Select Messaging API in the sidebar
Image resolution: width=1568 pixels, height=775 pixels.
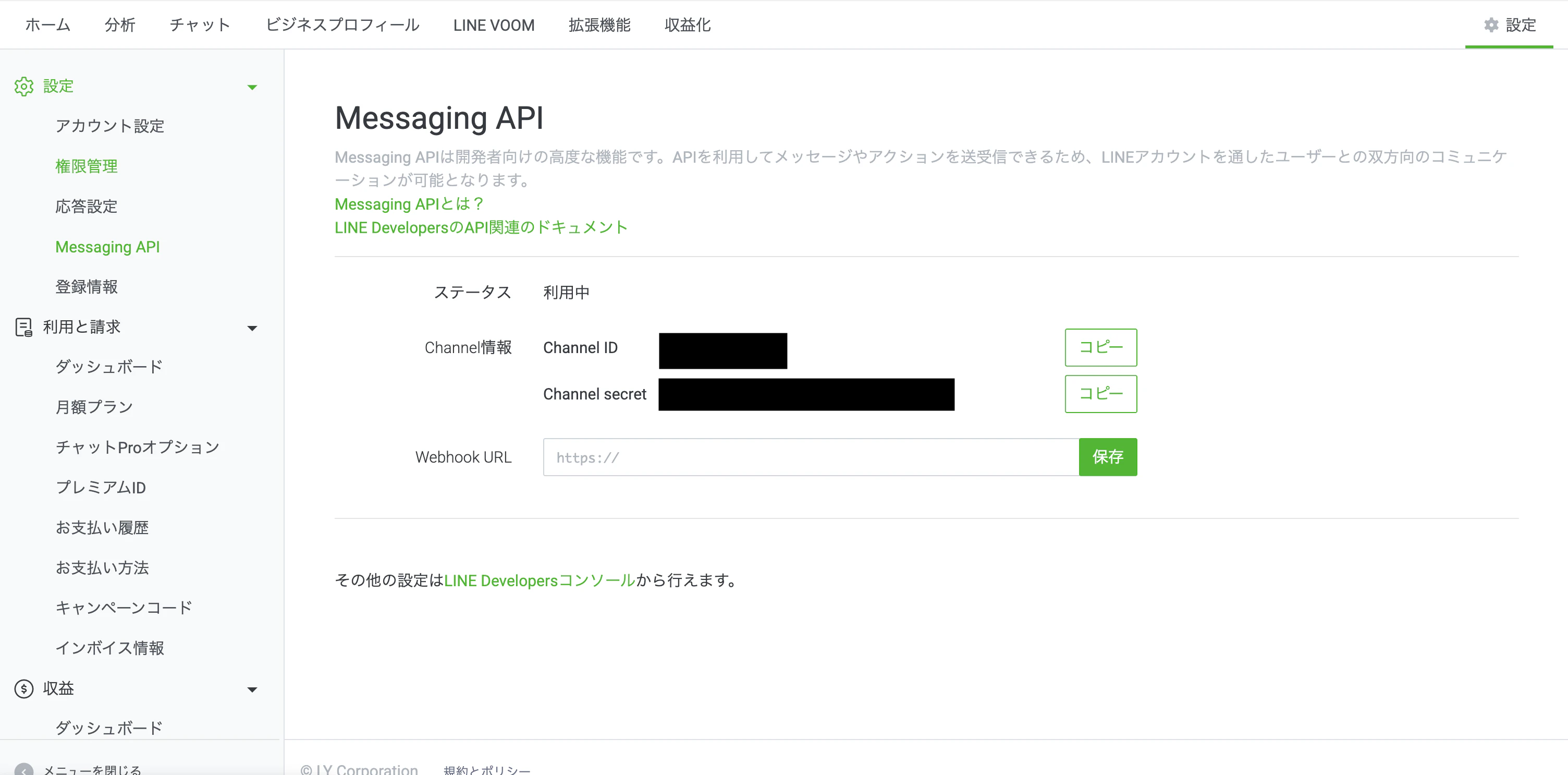108,247
